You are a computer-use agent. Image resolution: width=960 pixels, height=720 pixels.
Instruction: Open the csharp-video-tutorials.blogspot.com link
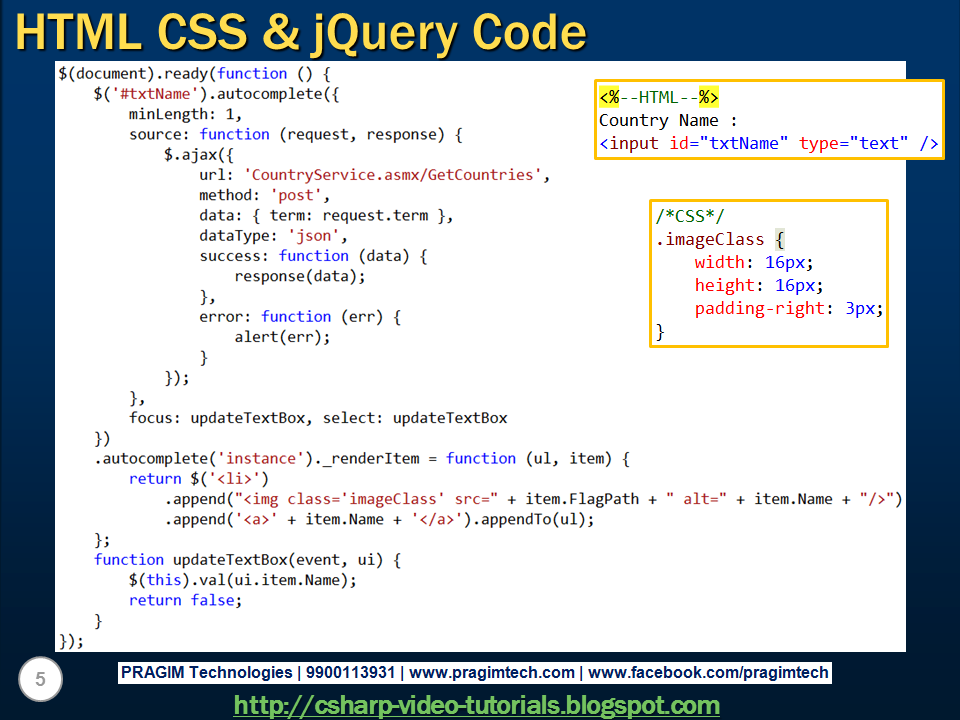tap(476, 705)
